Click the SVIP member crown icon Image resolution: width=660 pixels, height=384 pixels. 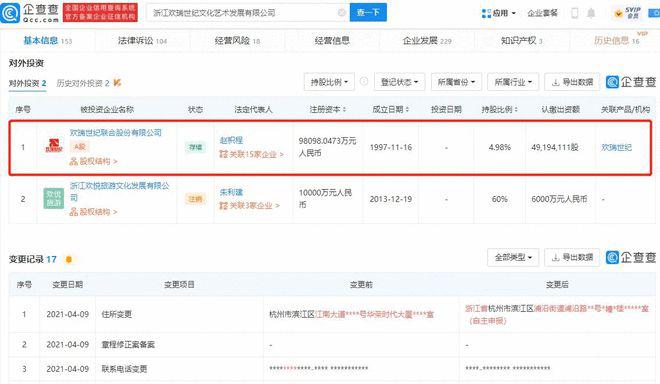click(x=618, y=13)
